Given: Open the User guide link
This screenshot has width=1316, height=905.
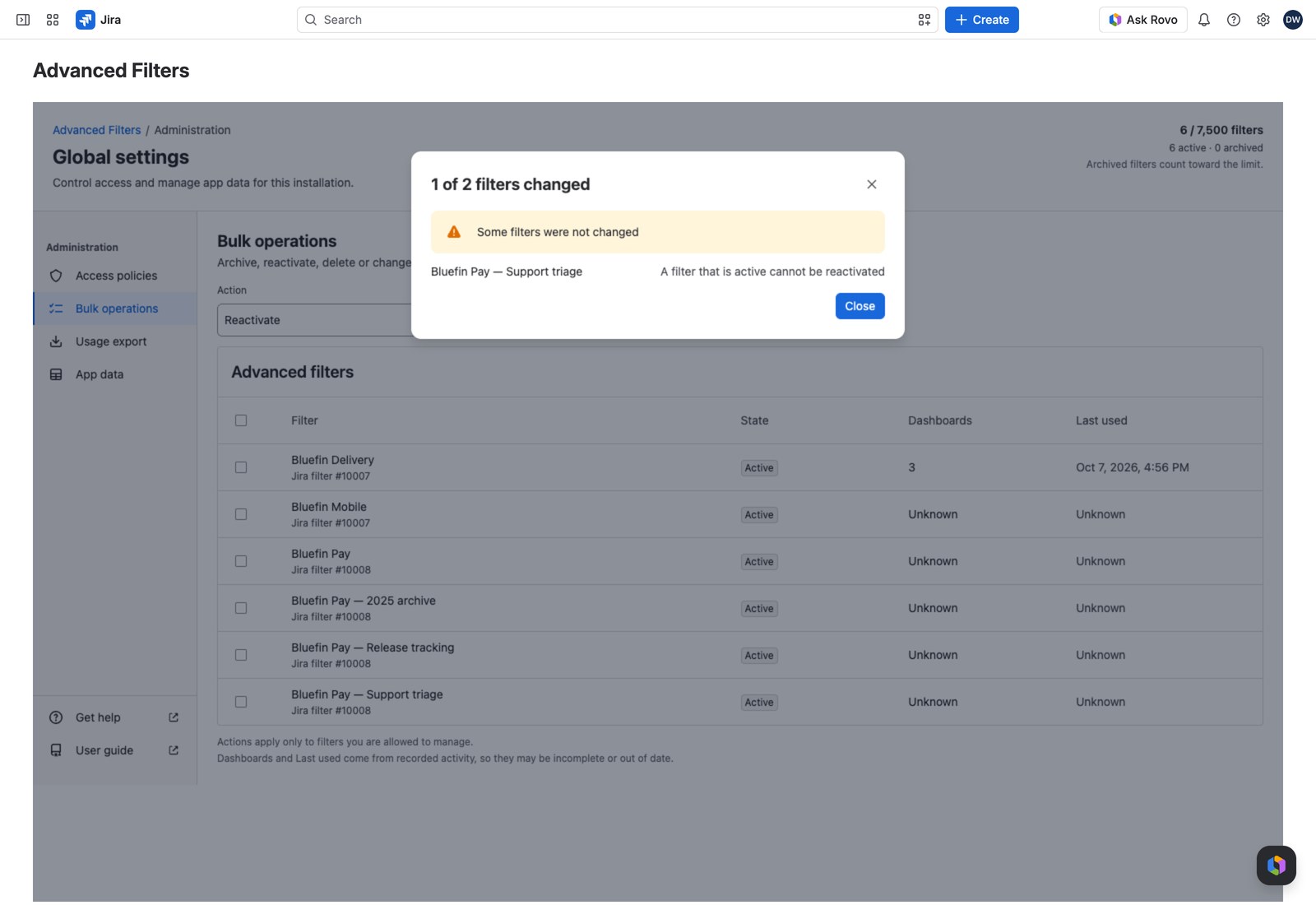Looking at the screenshot, I should coord(115,750).
